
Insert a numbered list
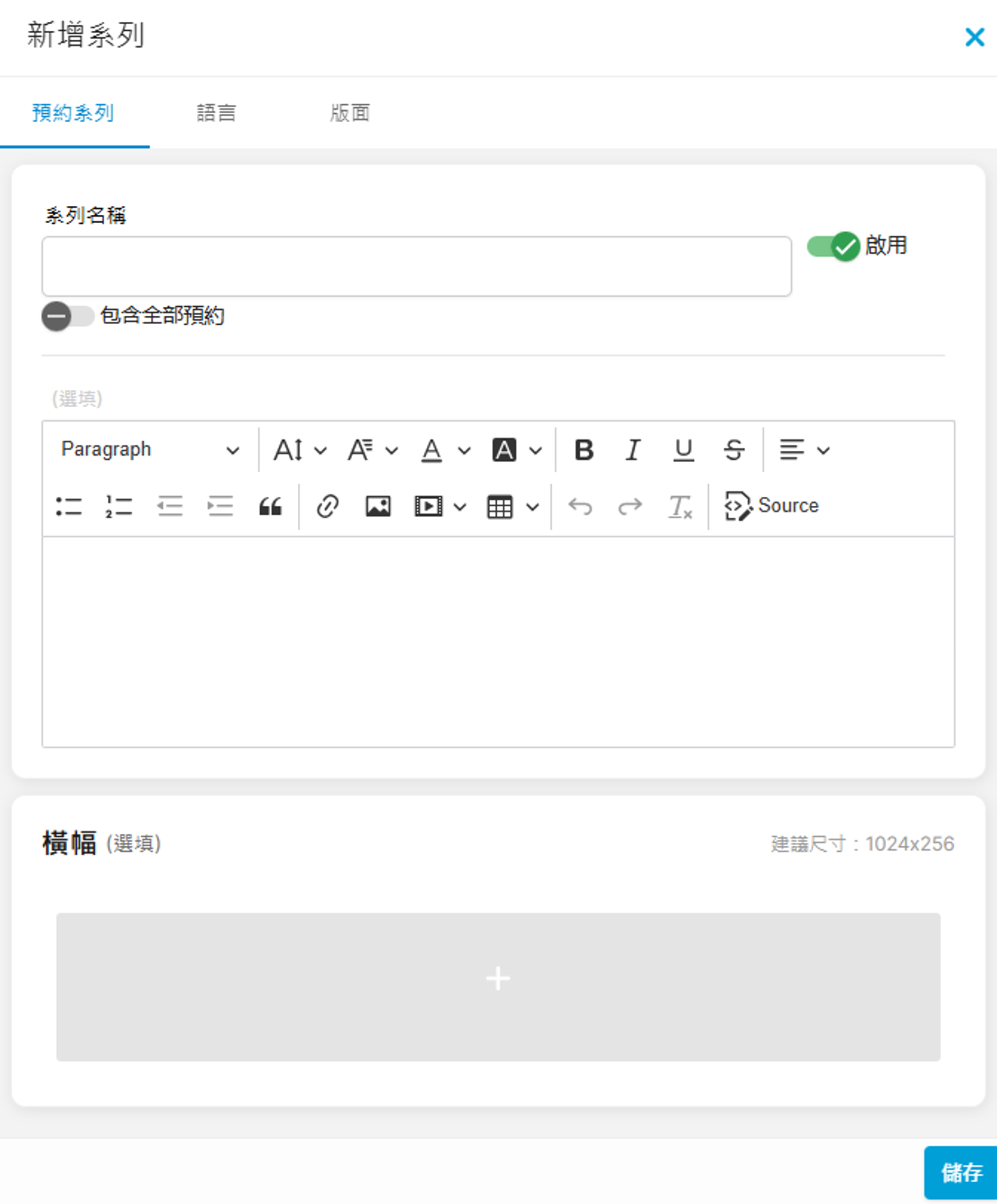[119, 506]
